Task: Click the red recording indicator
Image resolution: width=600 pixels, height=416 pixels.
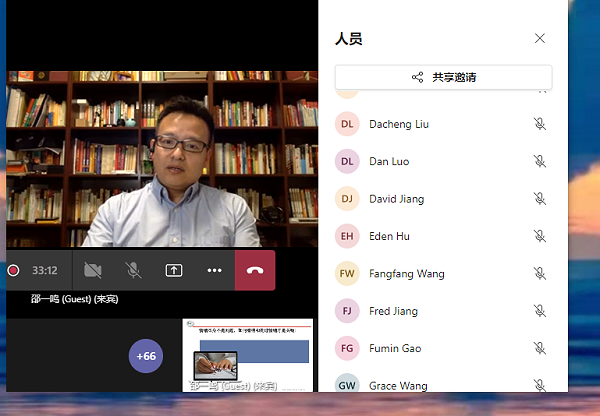Action: (14, 270)
